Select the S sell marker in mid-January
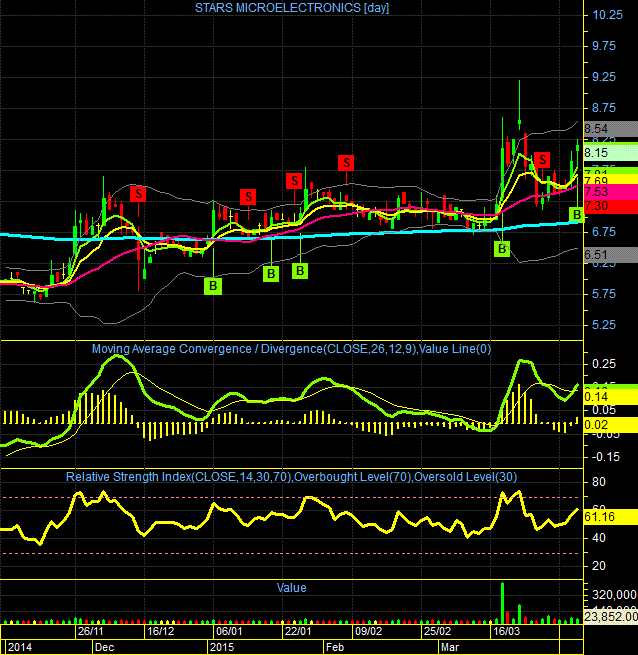This screenshot has width=638, height=655. 248,197
